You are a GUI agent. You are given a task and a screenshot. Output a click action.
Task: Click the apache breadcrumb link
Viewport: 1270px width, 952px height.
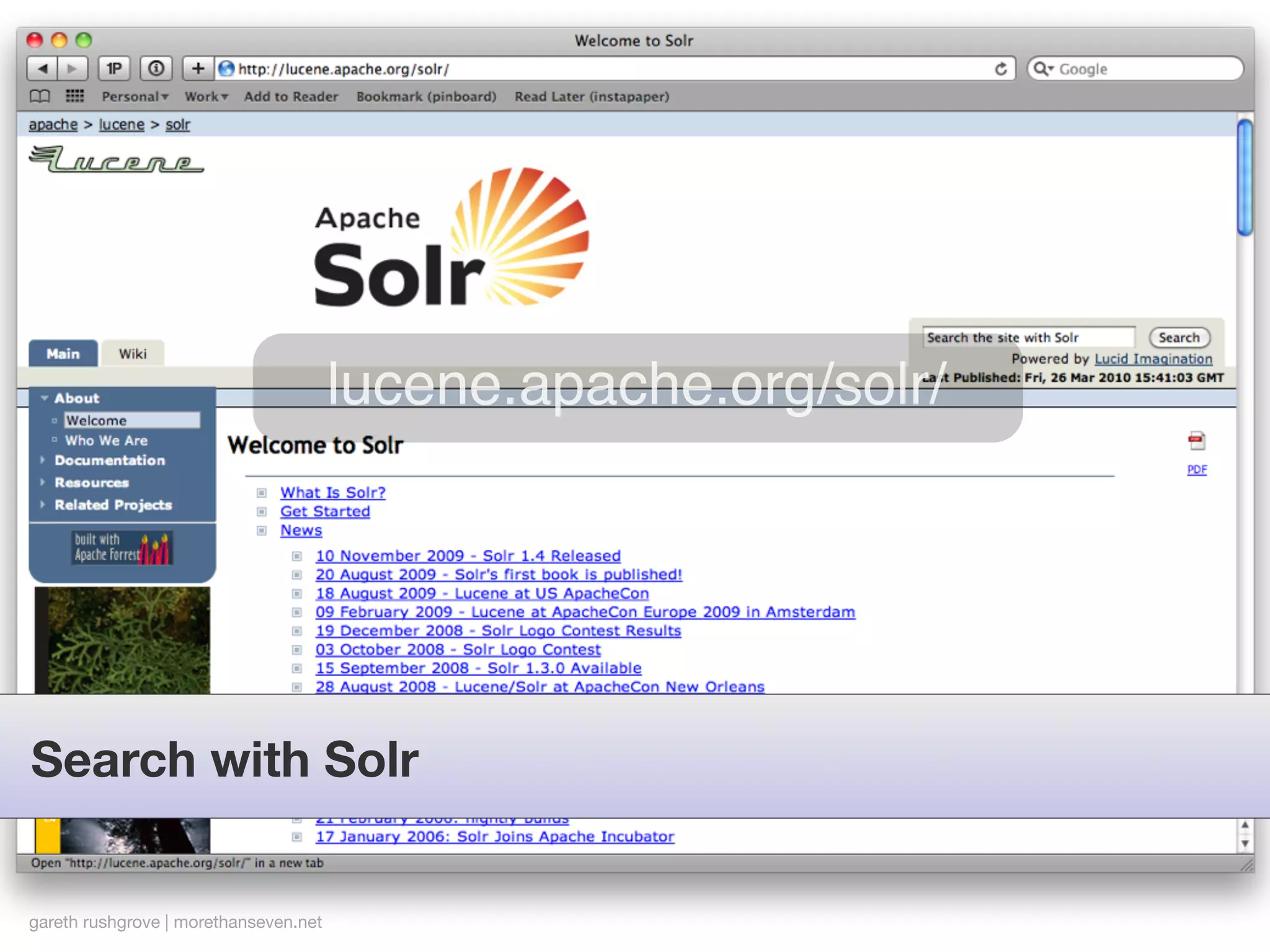[53, 125]
